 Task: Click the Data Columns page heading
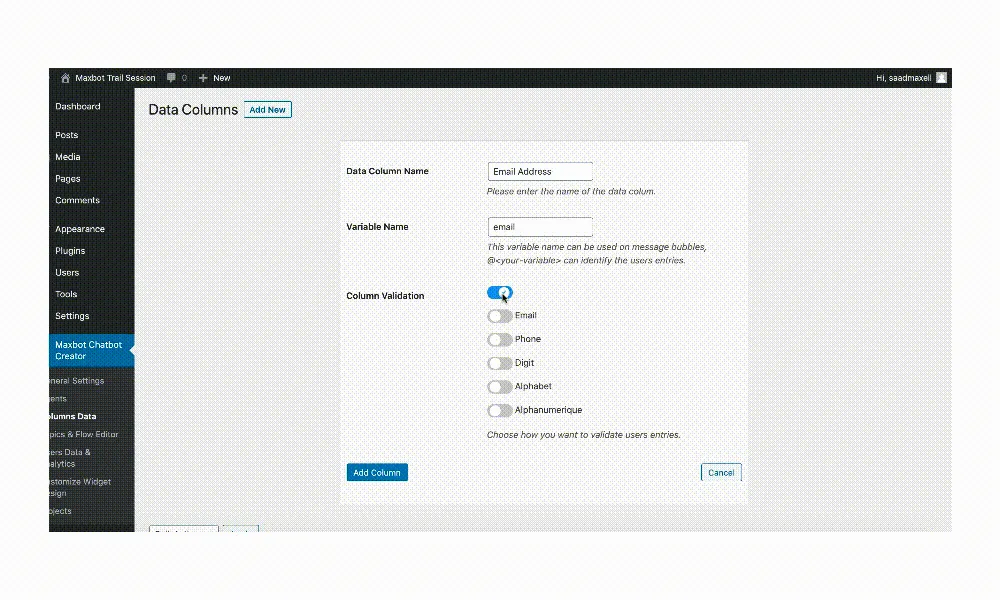[193, 110]
